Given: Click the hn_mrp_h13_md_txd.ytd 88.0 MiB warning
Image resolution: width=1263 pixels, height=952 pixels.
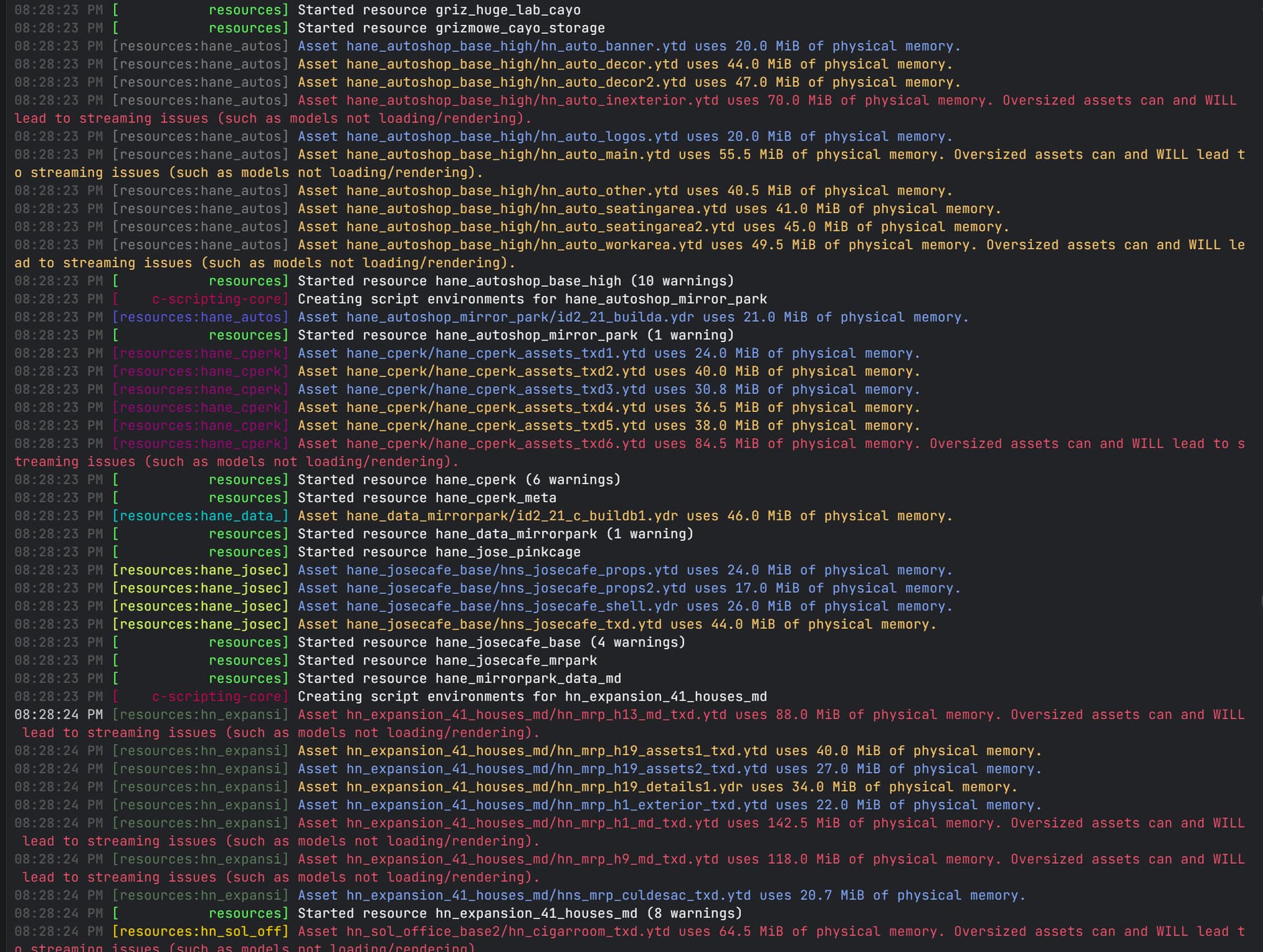Looking at the screenshot, I should coord(630,724).
